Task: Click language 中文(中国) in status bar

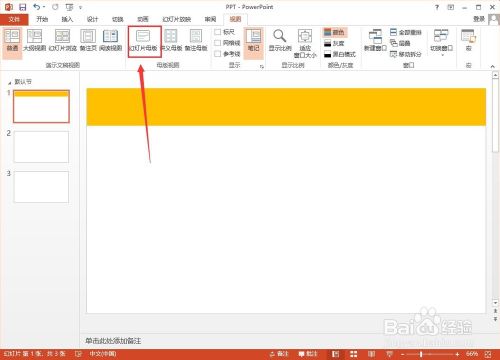Action: 102,354
